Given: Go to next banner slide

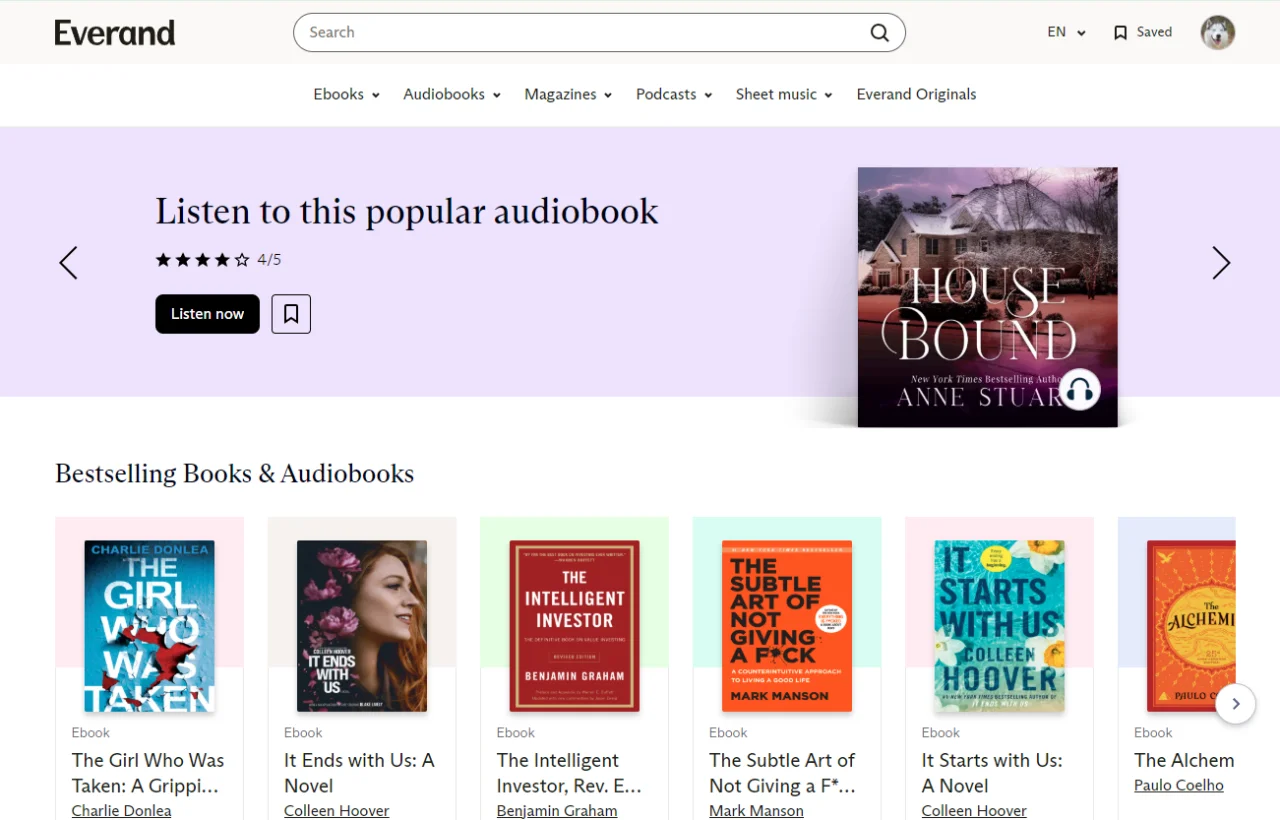Looking at the screenshot, I should click(x=1221, y=263).
